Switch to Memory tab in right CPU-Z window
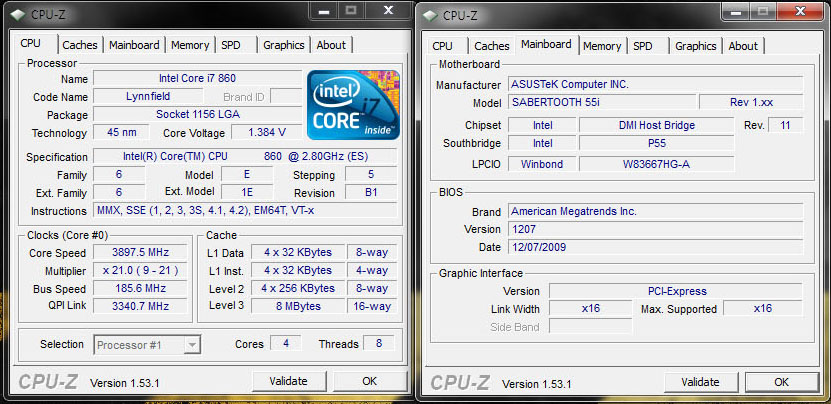This screenshot has height=404, width=831. pos(602,46)
